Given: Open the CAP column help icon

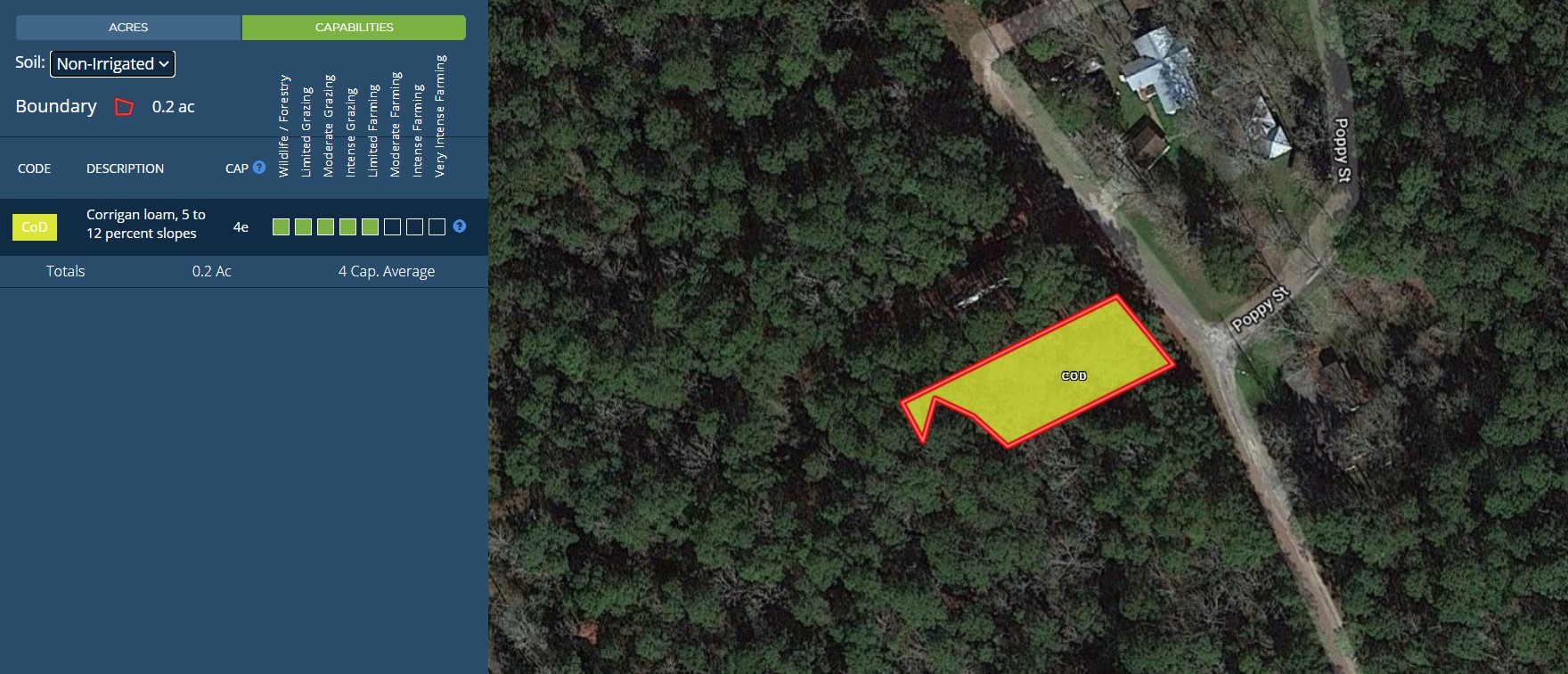Looking at the screenshot, I should (x=259, y=167).
